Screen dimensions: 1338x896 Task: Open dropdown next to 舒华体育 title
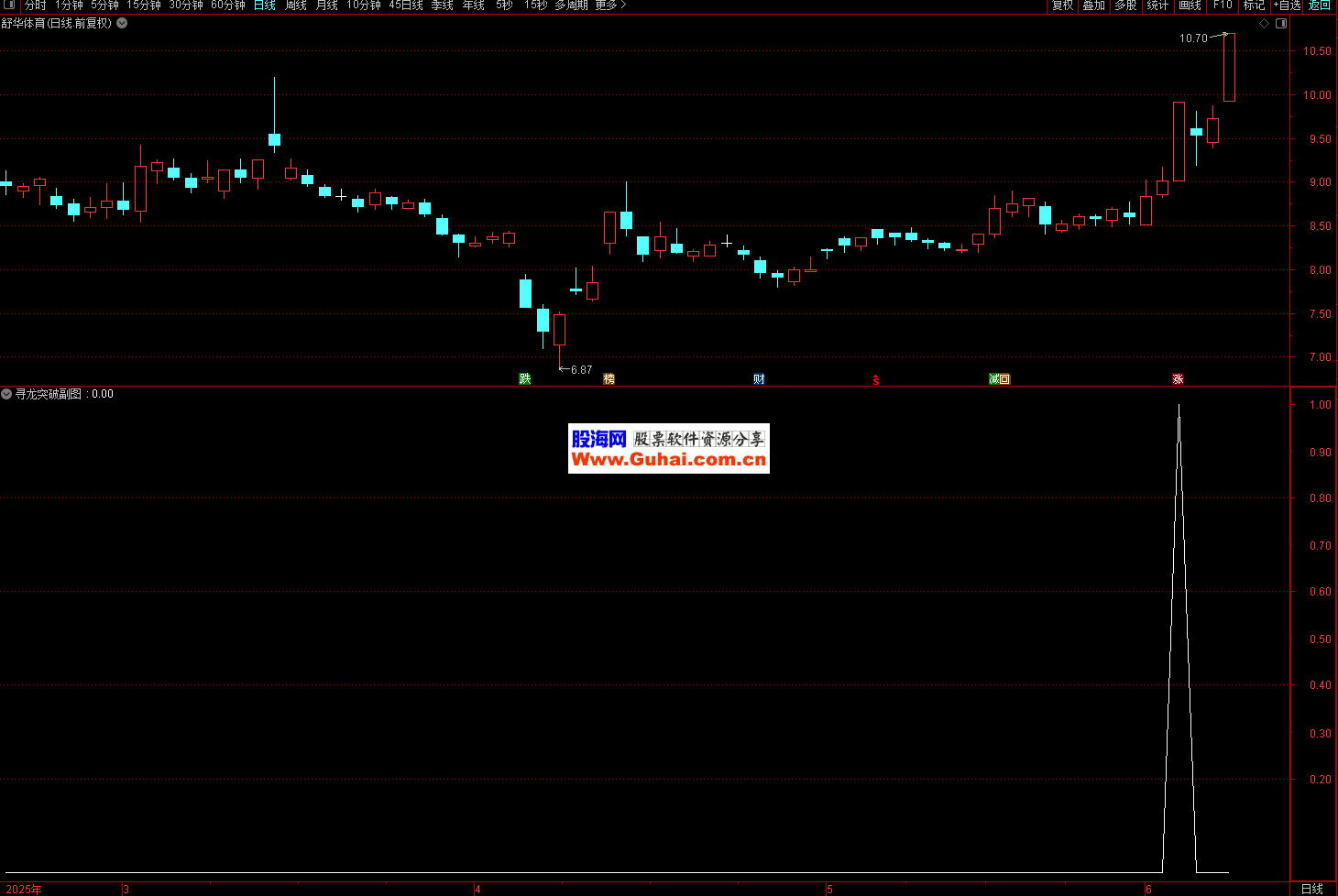[x=122, y=23]
